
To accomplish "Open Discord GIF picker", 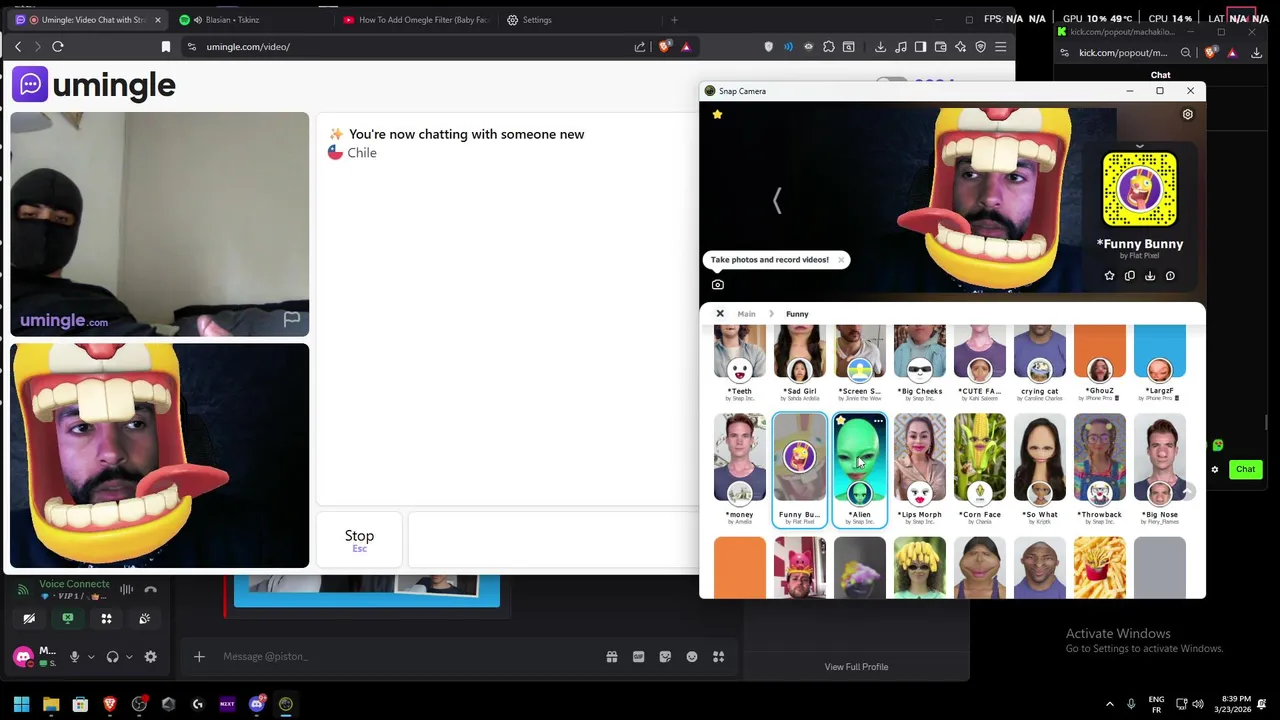I will coord(638,657).
